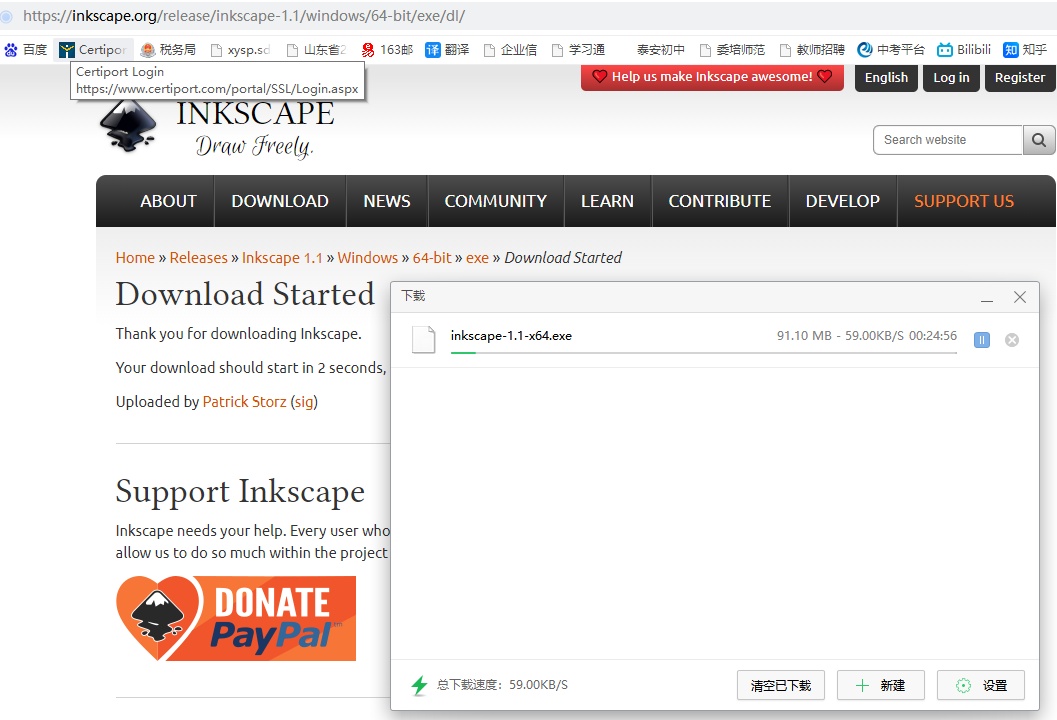The width and height of the screenshot is (1057, 720).
Task: Click the Inkscape mountain logo
Action: 128,127
